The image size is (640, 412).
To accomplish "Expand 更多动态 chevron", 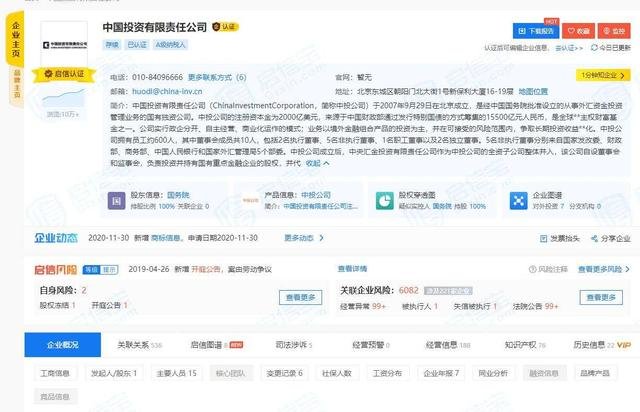I will (x=321, y=238).
